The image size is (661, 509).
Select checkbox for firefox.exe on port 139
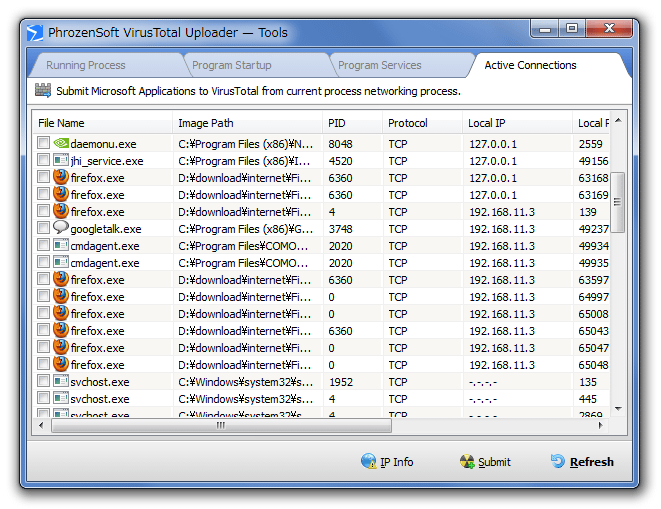pos(43,211)
